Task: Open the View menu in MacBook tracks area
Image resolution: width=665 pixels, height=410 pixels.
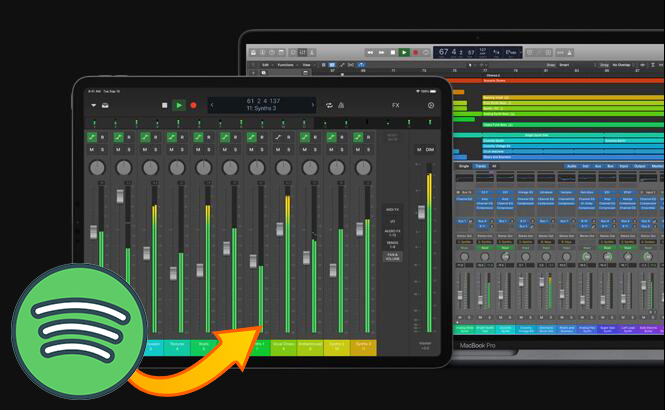Action: (307, 65)
